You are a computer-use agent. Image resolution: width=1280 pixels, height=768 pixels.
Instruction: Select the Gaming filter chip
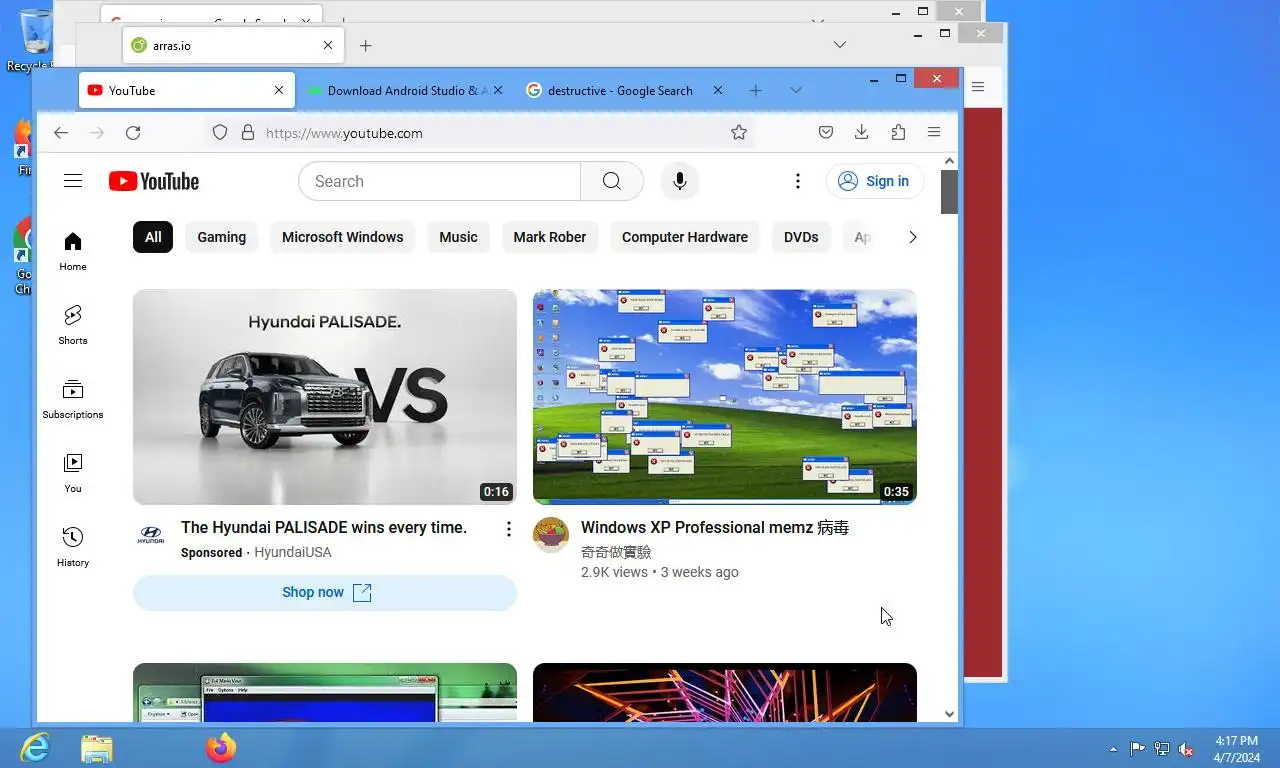(x=222, y=237)
